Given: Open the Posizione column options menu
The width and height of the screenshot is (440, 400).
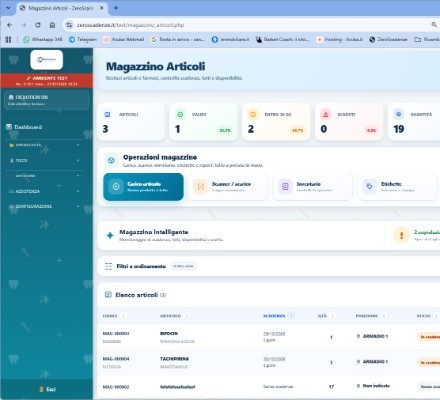Looking at the screenshot, I should coord(384,316).
